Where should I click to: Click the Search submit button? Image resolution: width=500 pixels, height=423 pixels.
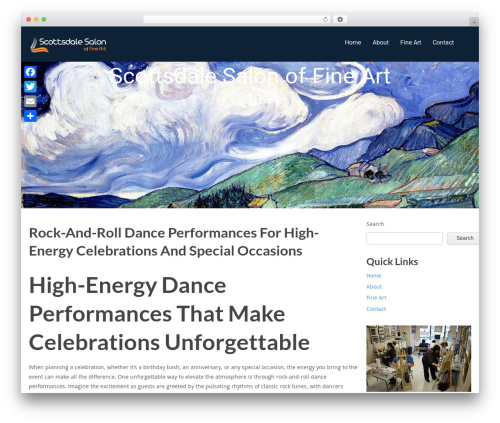tap(463, 238)
